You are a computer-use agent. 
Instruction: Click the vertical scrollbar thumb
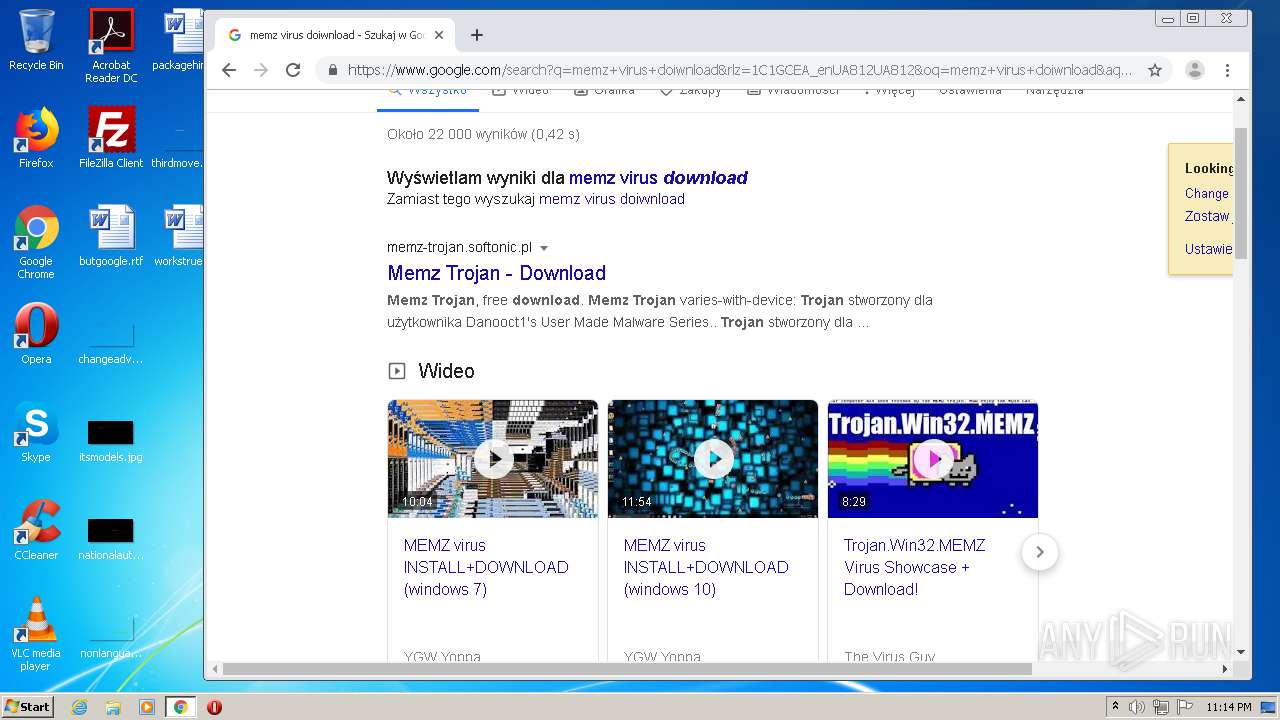(x=1241, y=192)
